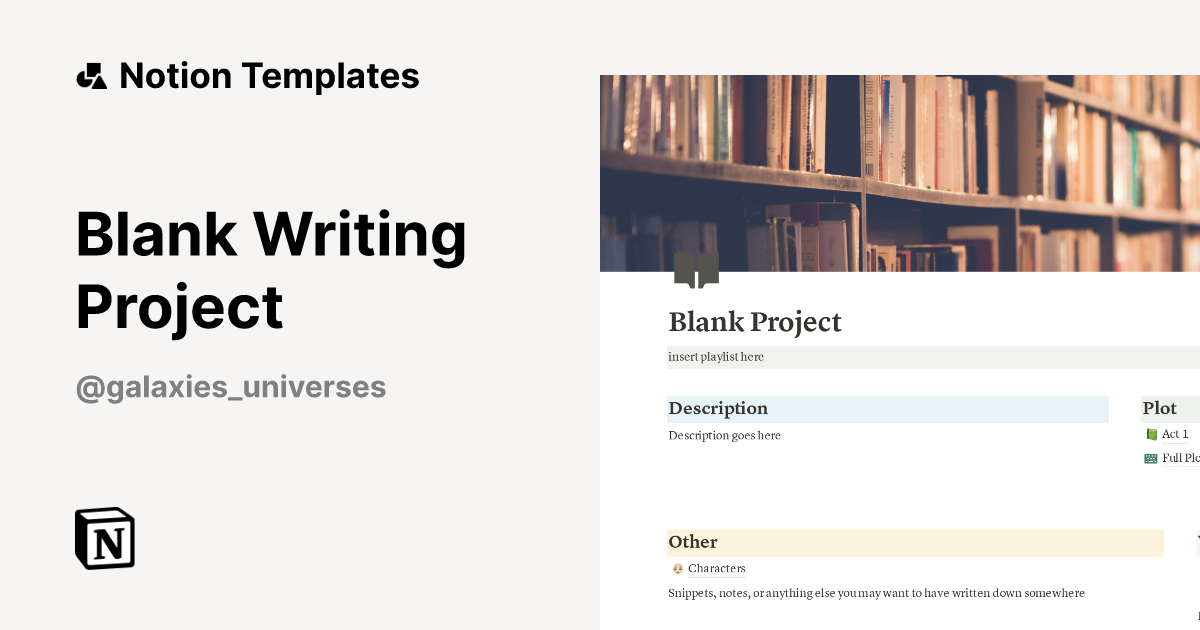Click the bookshelf cover image
1200x630 pixels.
pyautogui.click(x=900, y=170)
